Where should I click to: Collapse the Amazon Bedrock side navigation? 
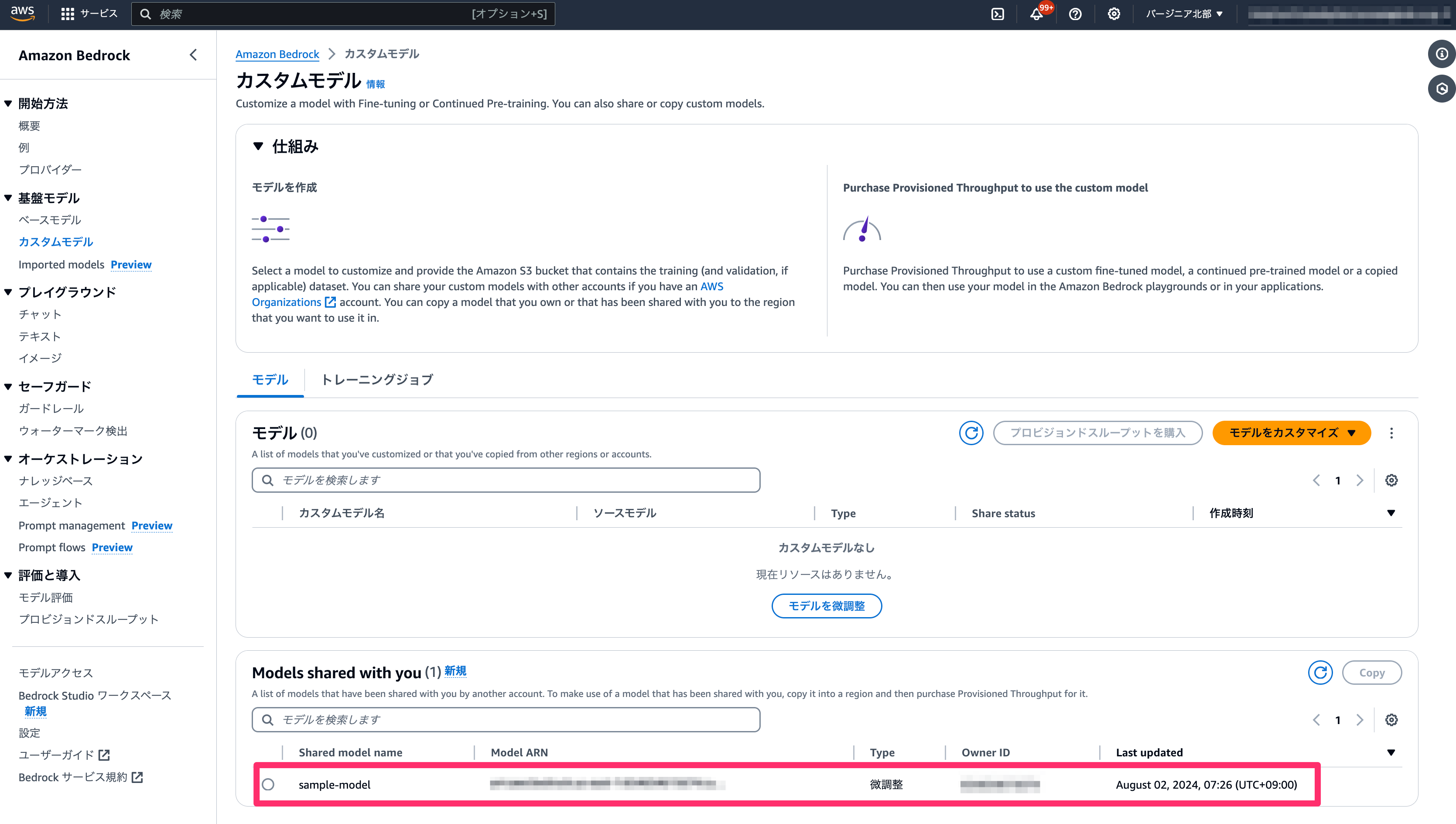pyautogui.click(x=193, y=55)
